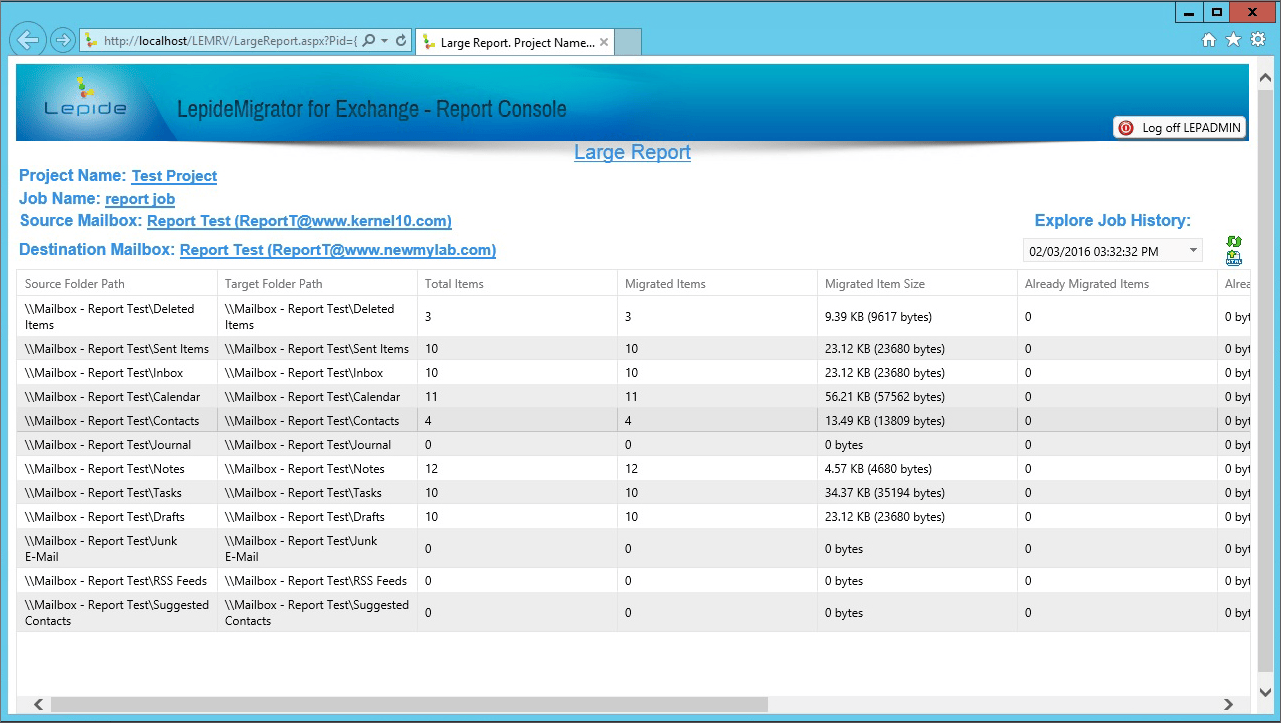Click the 4.57 KB (4680 bytes) size cell
1281x723 pixels.
tap(917, 469)
